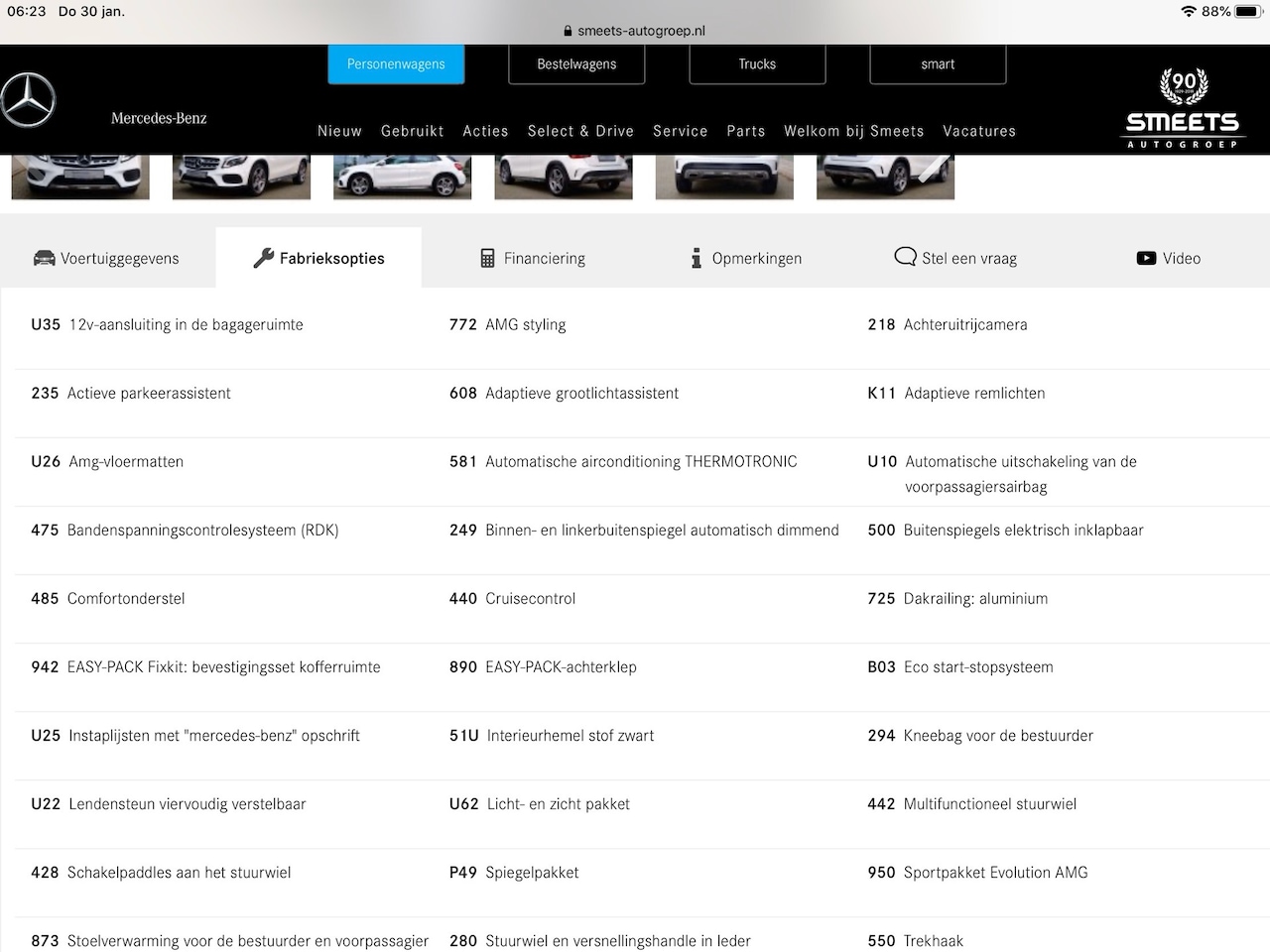Select the Personenwagens category button
The image size is (1270, 952).
[x=396, y=64]
